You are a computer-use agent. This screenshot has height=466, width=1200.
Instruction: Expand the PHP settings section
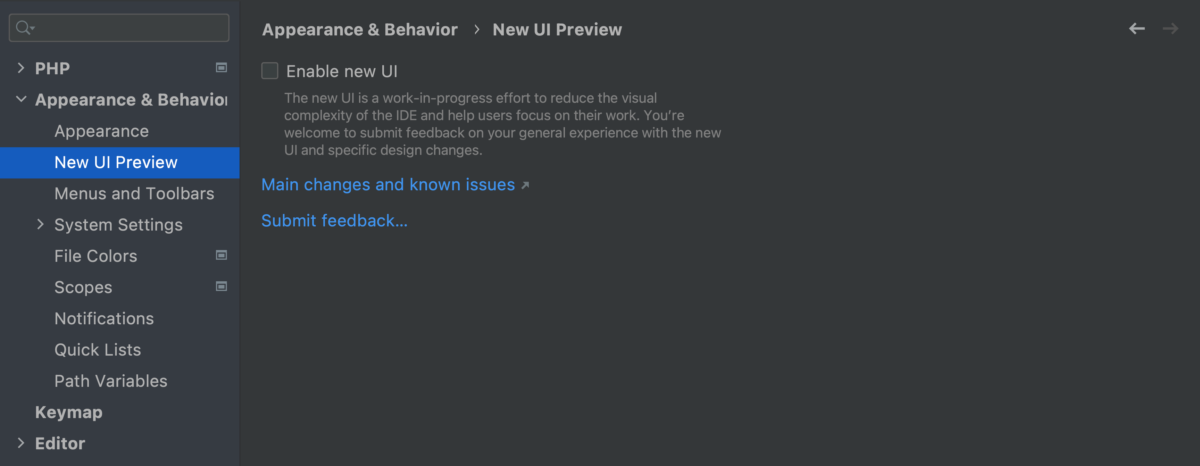21,68
